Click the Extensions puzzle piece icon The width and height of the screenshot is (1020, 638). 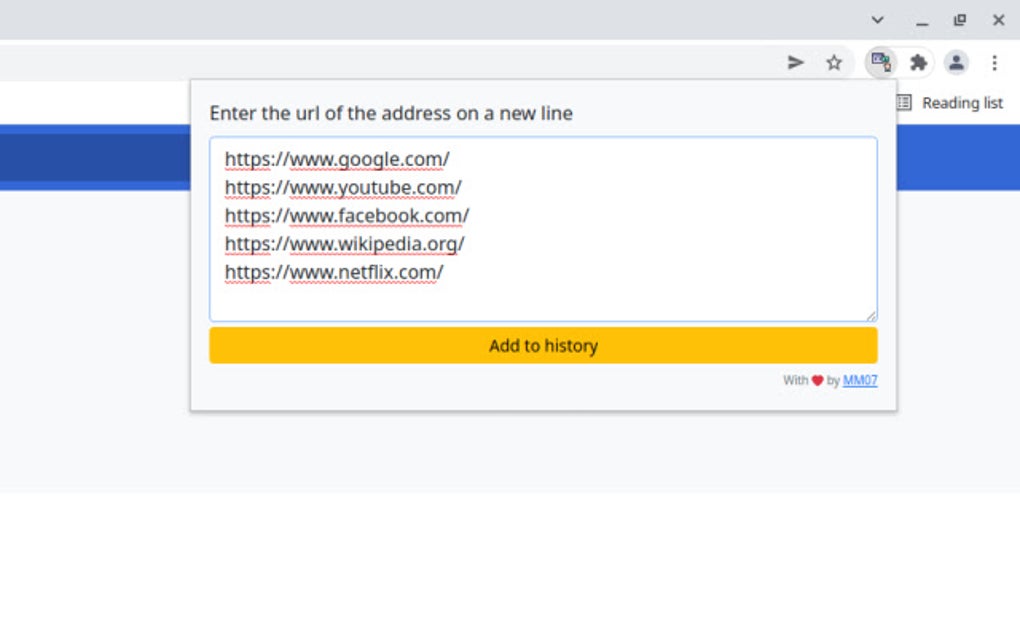click(x=919, y=62)
